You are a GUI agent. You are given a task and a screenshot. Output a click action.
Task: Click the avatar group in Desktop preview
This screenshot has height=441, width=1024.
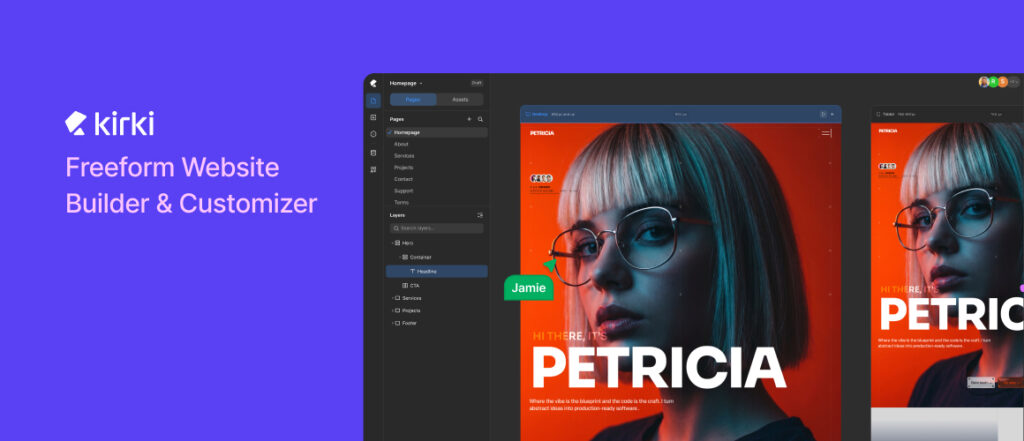(x=541, y=178)
